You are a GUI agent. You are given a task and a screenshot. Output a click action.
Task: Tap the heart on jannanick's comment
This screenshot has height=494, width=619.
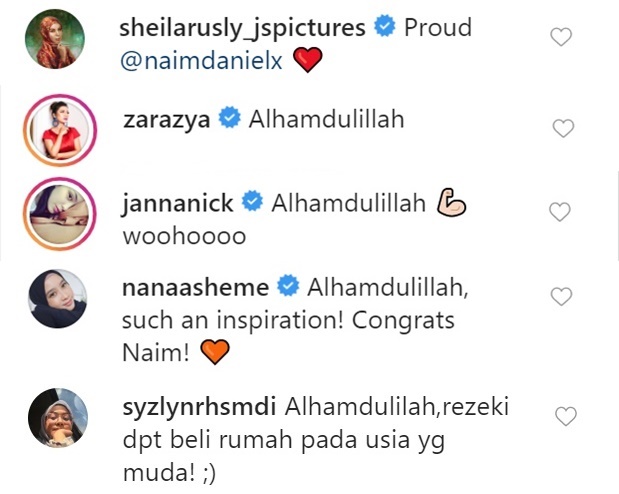(x=560, y=212)
